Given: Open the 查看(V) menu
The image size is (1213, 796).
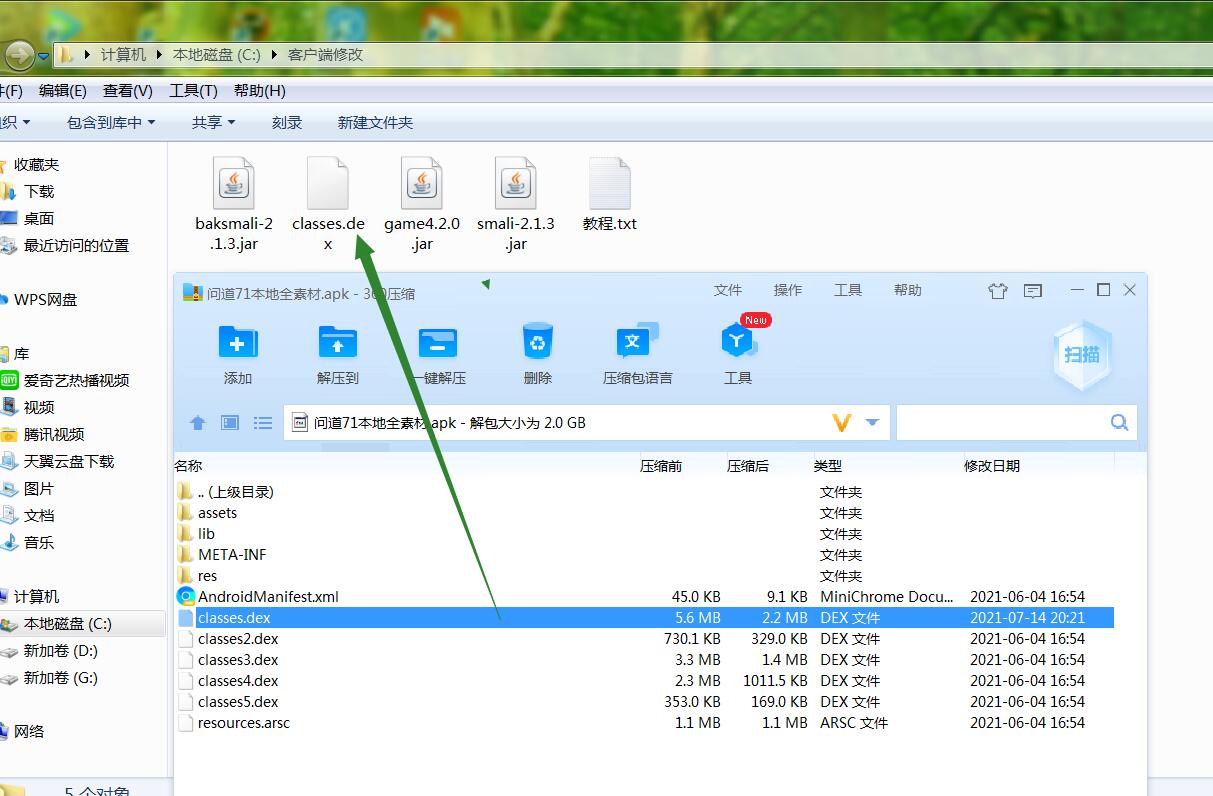Looking at the screenshot, I should click(x=127, y=90).
